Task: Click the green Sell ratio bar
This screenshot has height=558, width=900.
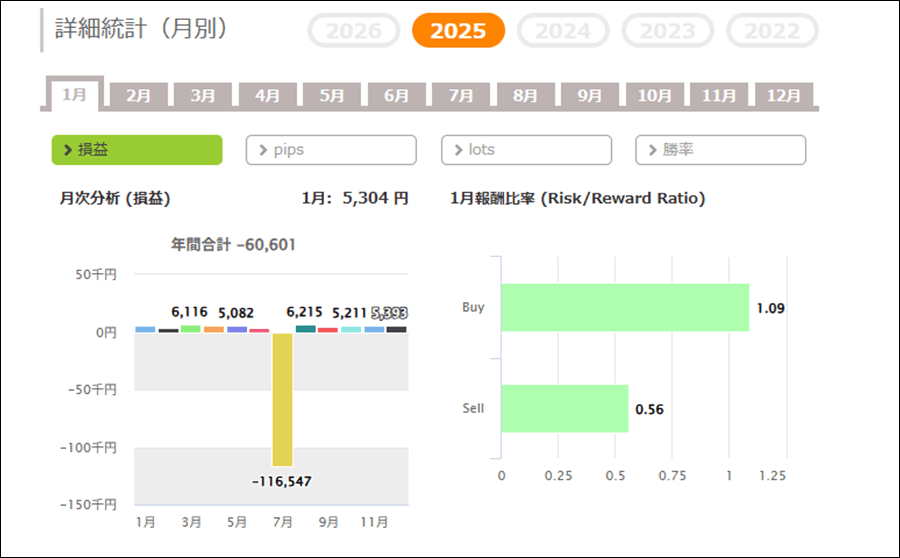Action: (x=564, y=408)
